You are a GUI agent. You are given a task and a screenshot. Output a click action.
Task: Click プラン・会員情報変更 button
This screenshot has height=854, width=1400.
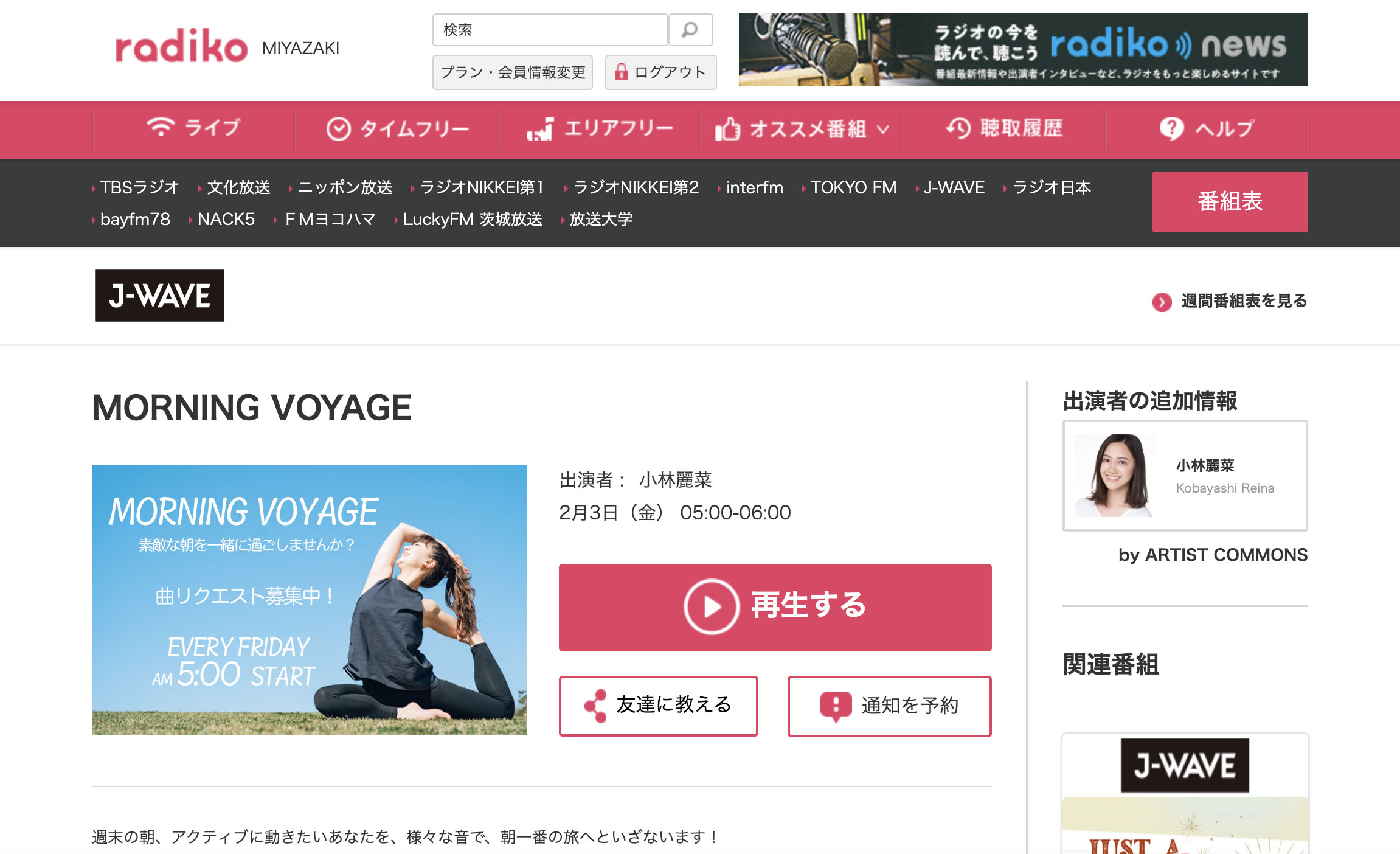[x=512, y=72]
